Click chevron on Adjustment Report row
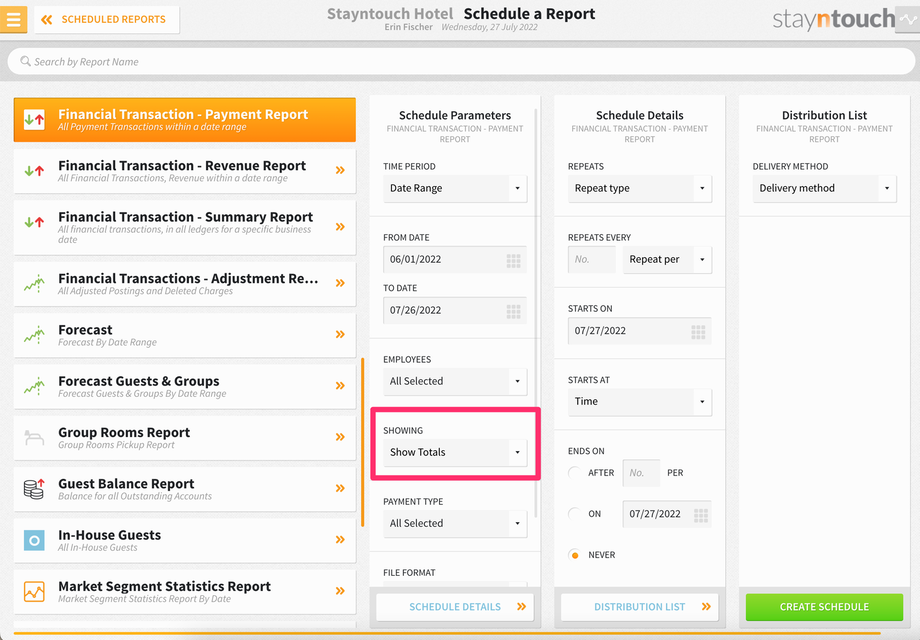Viewport: 920px width, 640px height. click(x=340, y=283)
